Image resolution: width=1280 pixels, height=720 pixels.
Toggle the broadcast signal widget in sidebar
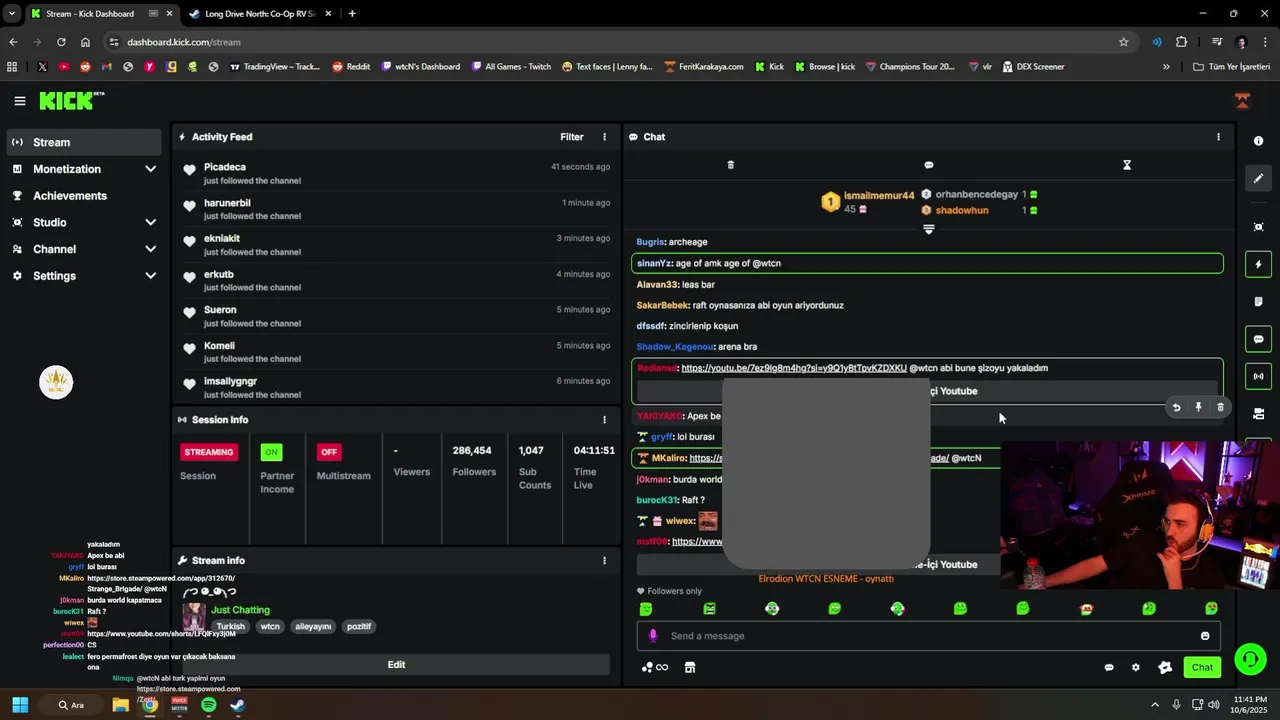coord(1258,376)
